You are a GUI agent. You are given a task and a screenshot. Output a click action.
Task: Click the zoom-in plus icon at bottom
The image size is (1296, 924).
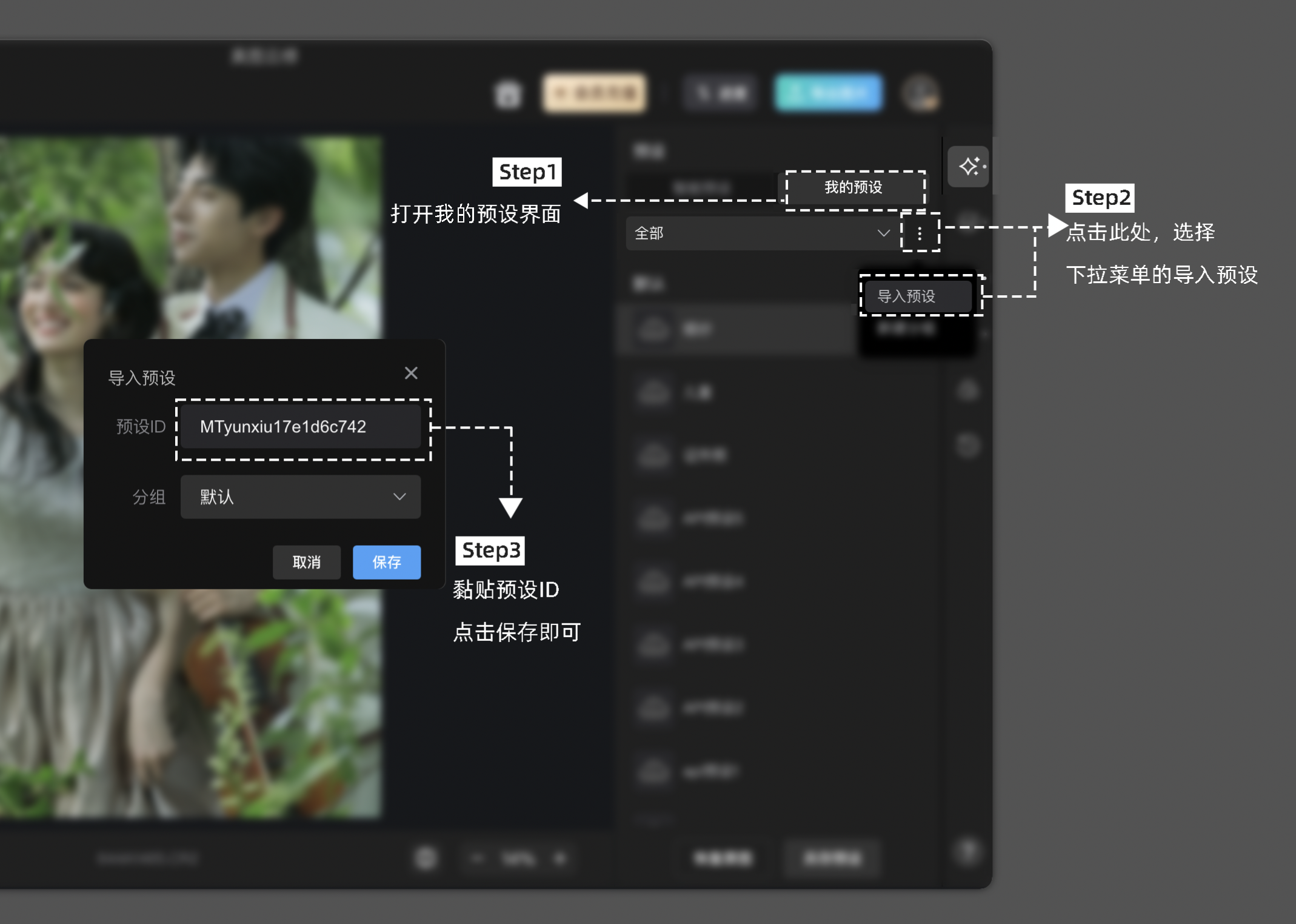pyautogui.click(x=560, y=858)
